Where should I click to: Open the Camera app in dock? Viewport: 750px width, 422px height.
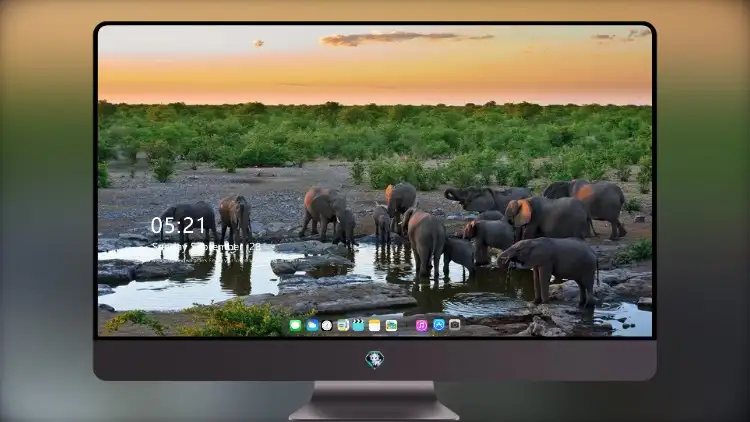tap(455, 325)
